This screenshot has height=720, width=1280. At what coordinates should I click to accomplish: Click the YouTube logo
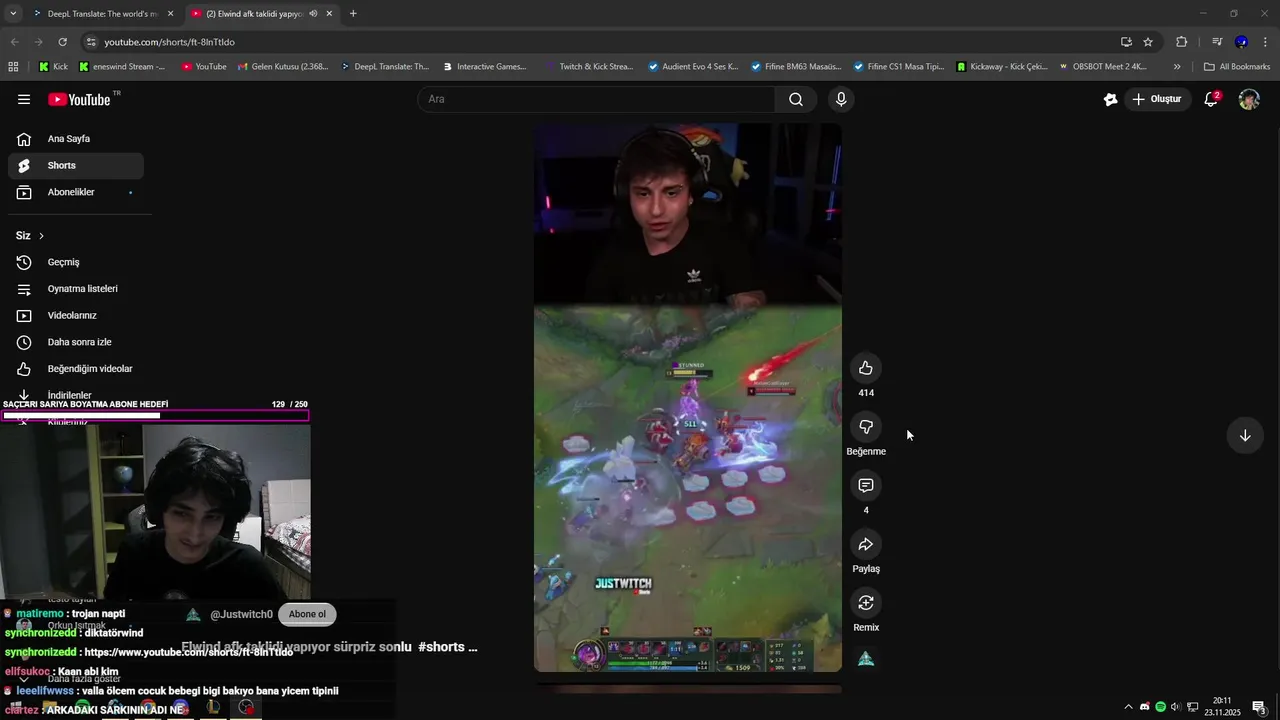point(80,99)
